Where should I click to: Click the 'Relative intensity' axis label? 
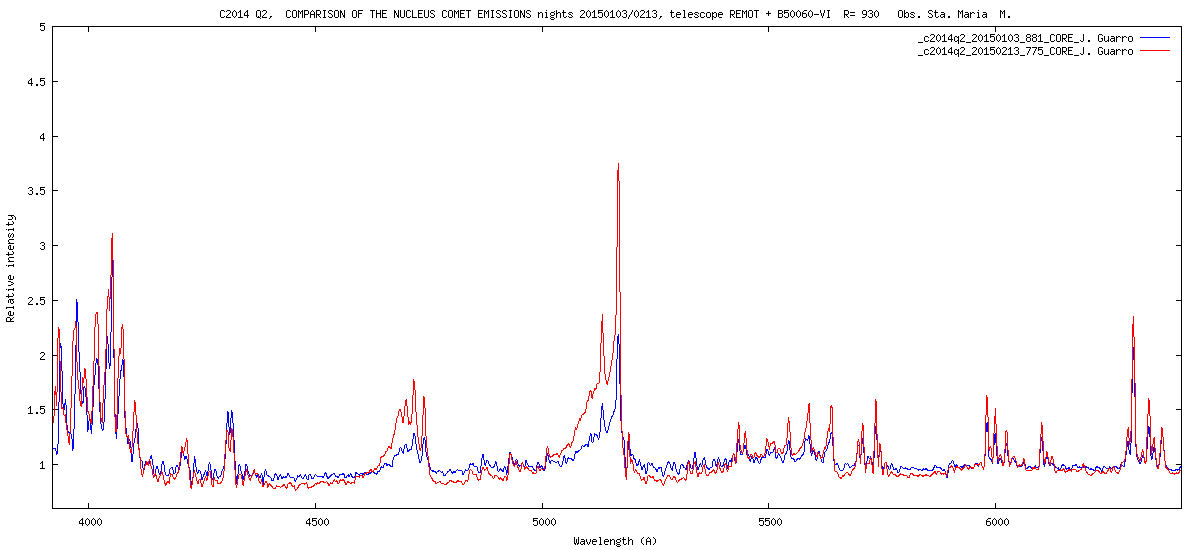point(11,267)
